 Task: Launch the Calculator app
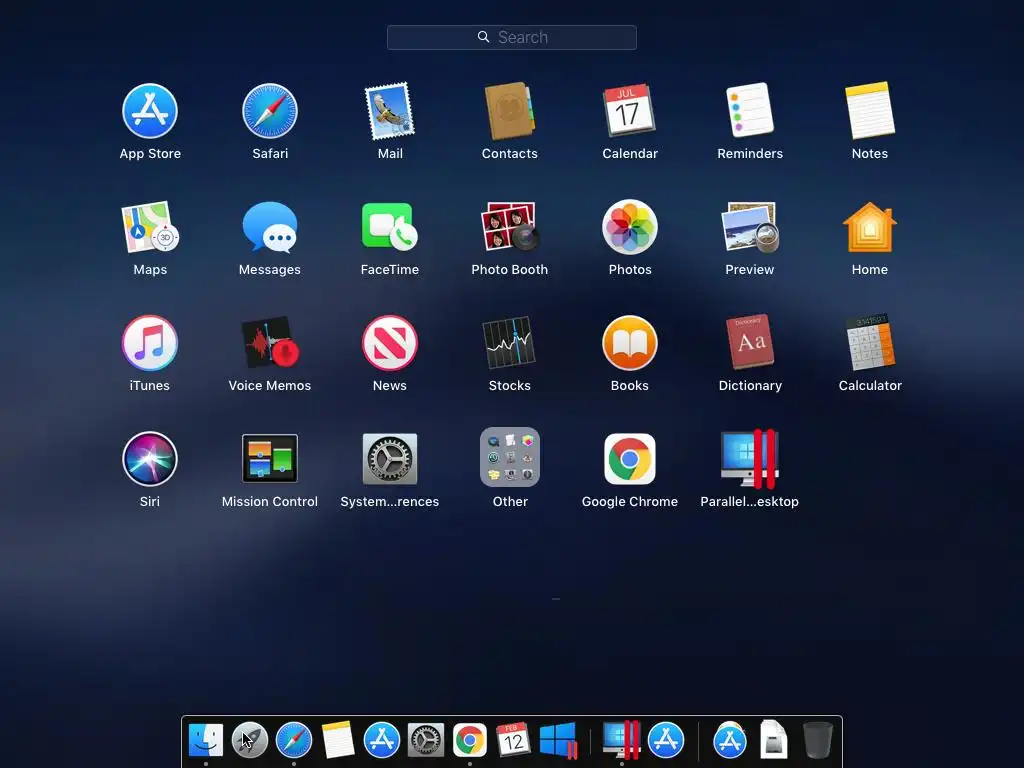click(870, 342)
